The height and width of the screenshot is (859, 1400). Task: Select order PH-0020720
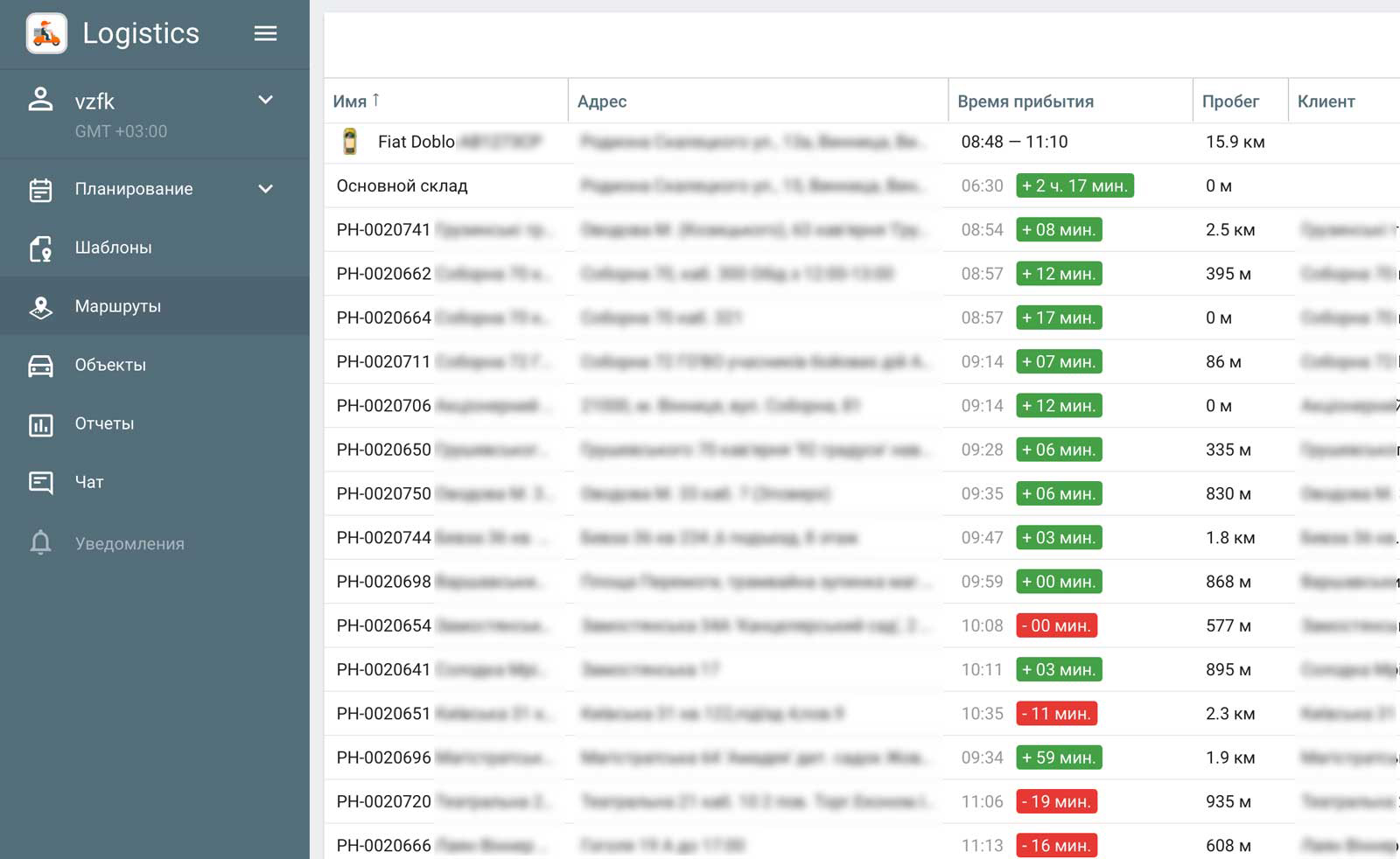pos(862,801)
